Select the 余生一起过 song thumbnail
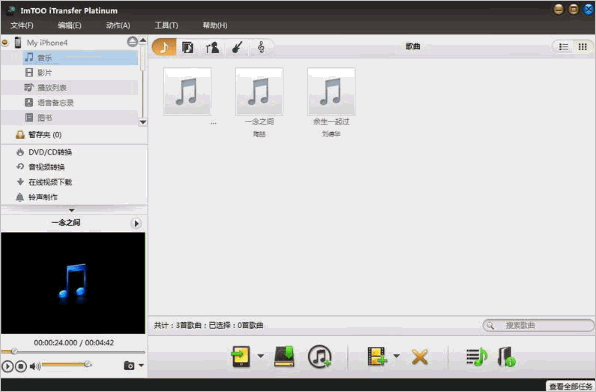The height and width of the screenshot is (392, 596). (x=331, y=92)
